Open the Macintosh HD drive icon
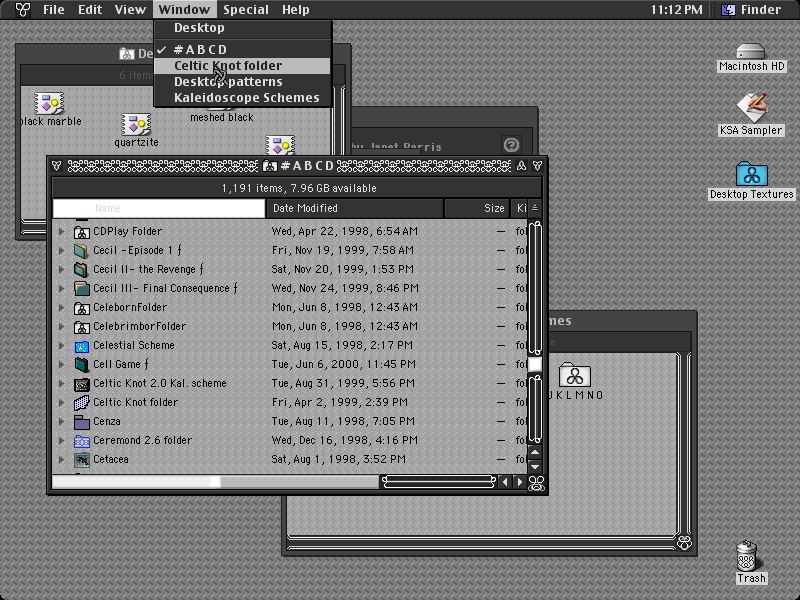 pos(751,52)
